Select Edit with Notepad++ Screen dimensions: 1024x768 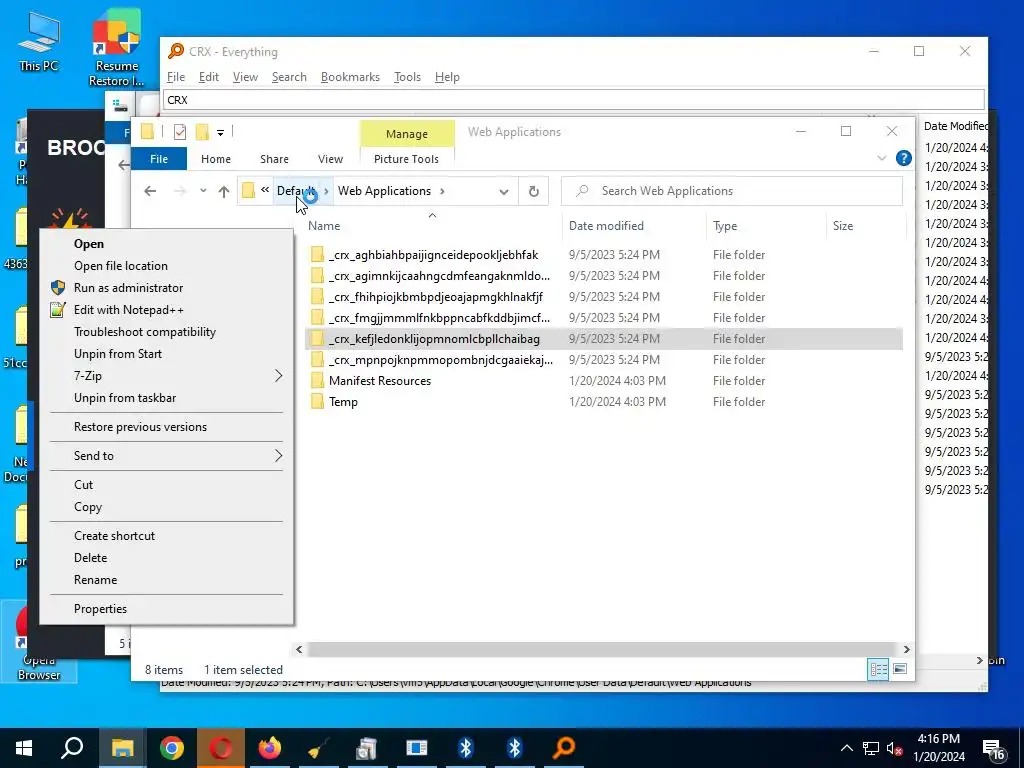point(167,310)
